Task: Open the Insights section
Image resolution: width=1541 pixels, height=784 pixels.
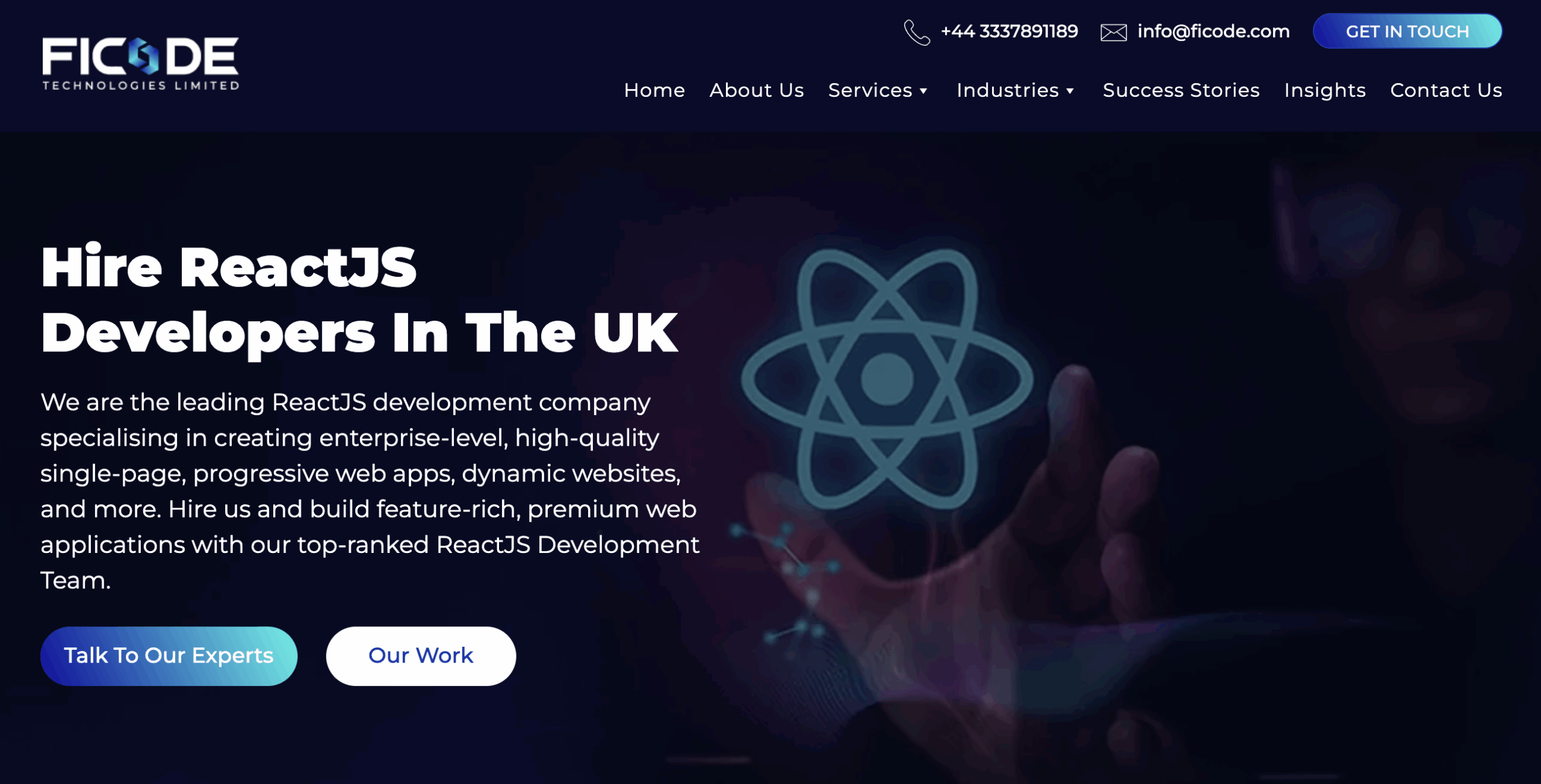Action: pyautogui.click(x=1325, y=90)
